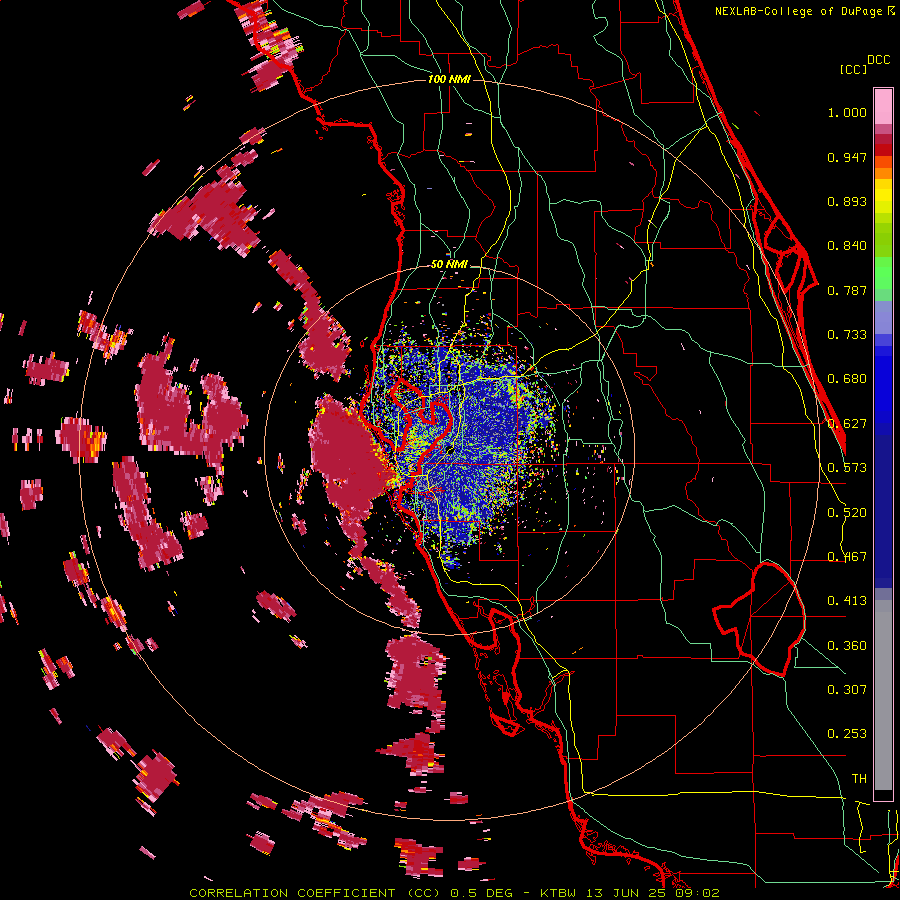The width and height of the screenshot is (900, 900).
Task: Click the black radar site marker at the map center
Action: click(450, 451)
